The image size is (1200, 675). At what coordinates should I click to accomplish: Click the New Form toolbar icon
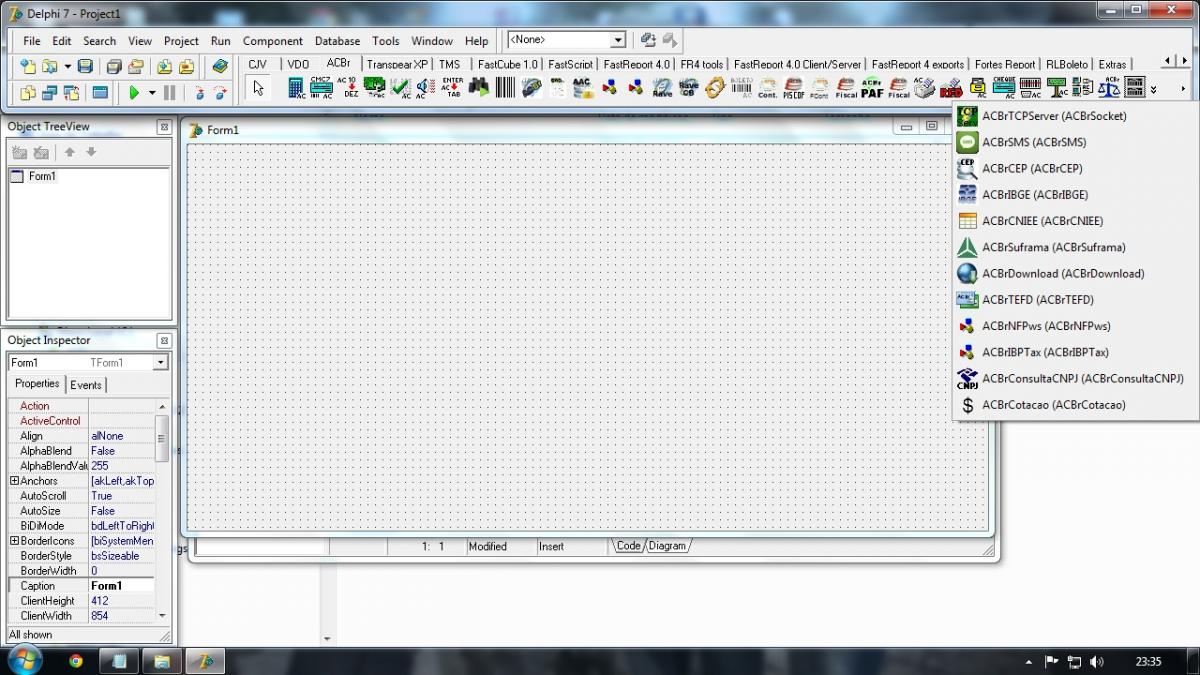[x=100, y=92]
